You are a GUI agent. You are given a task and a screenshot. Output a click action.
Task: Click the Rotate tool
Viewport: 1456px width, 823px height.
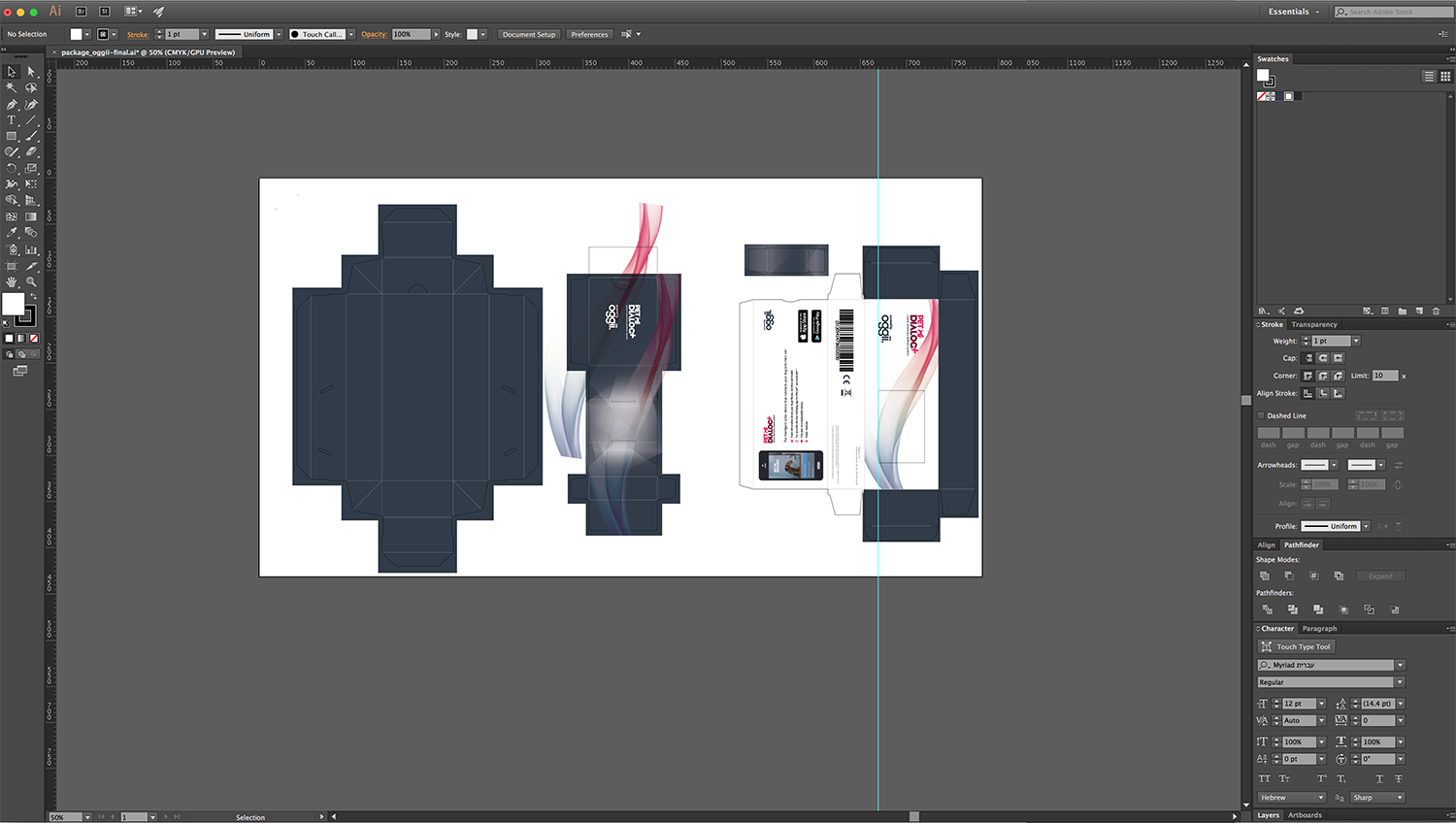coord(12,168)
